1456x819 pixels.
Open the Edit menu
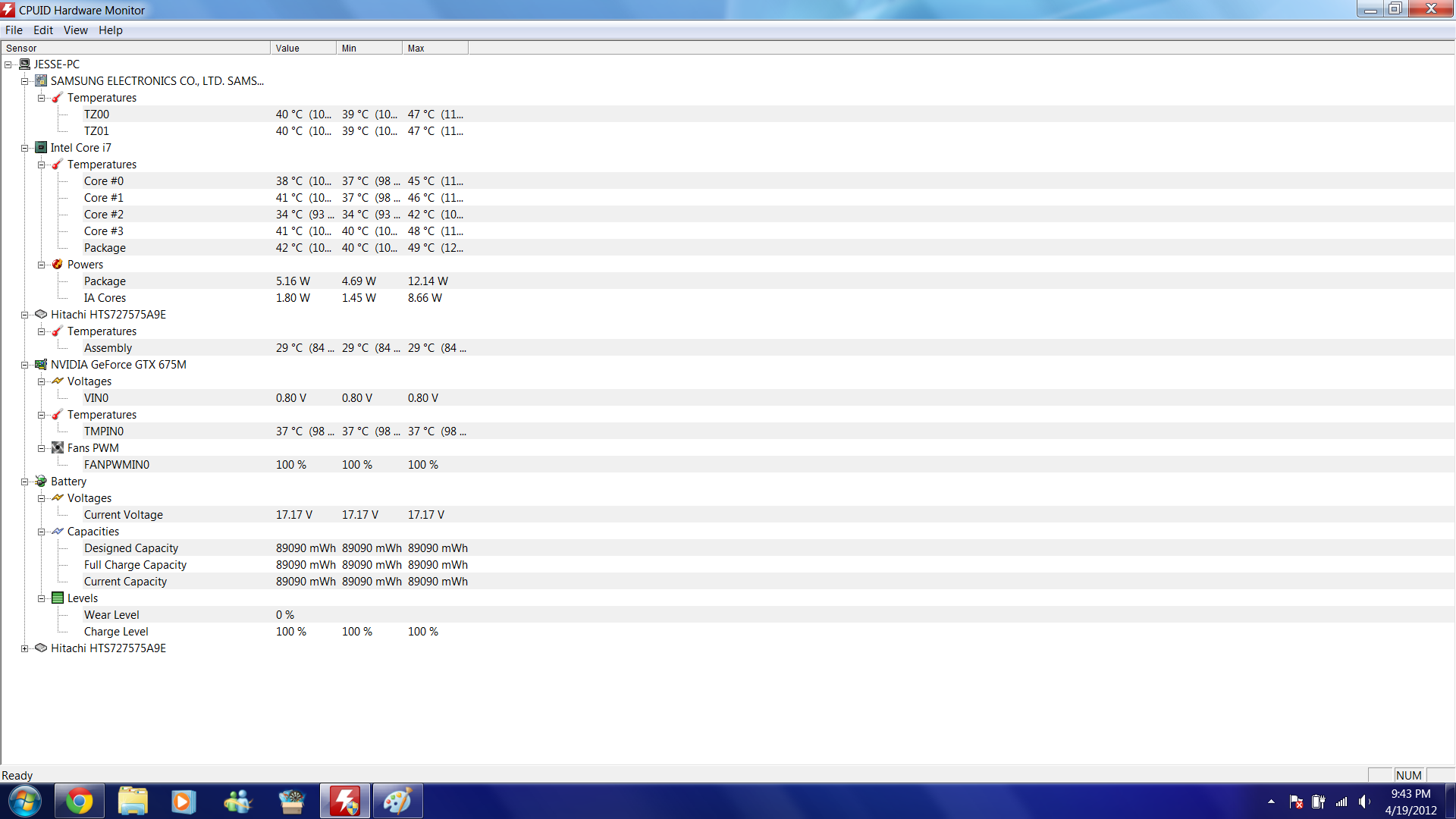pos(43,30)
